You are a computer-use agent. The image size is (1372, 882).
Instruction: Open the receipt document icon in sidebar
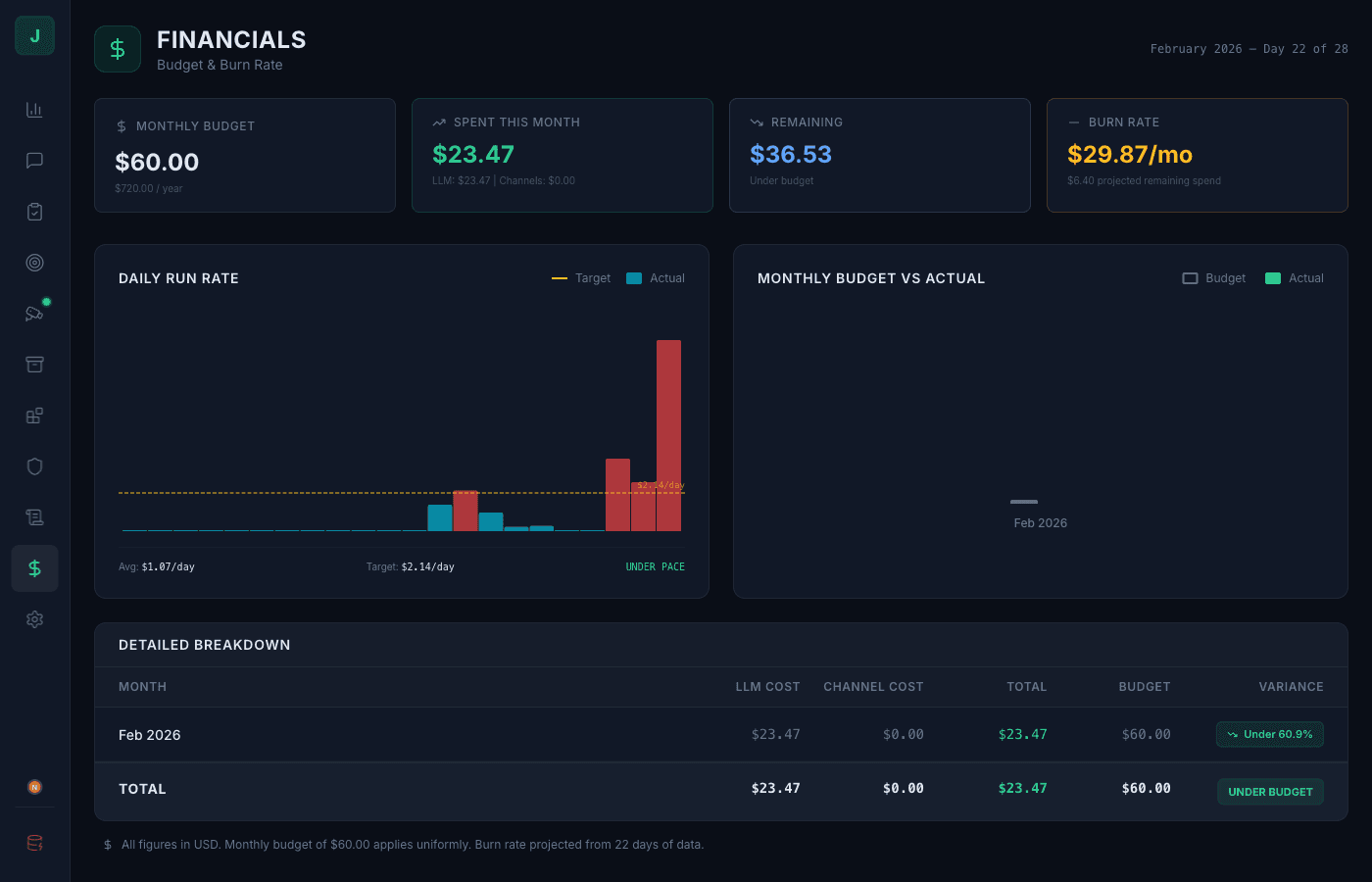click(34, 516)
